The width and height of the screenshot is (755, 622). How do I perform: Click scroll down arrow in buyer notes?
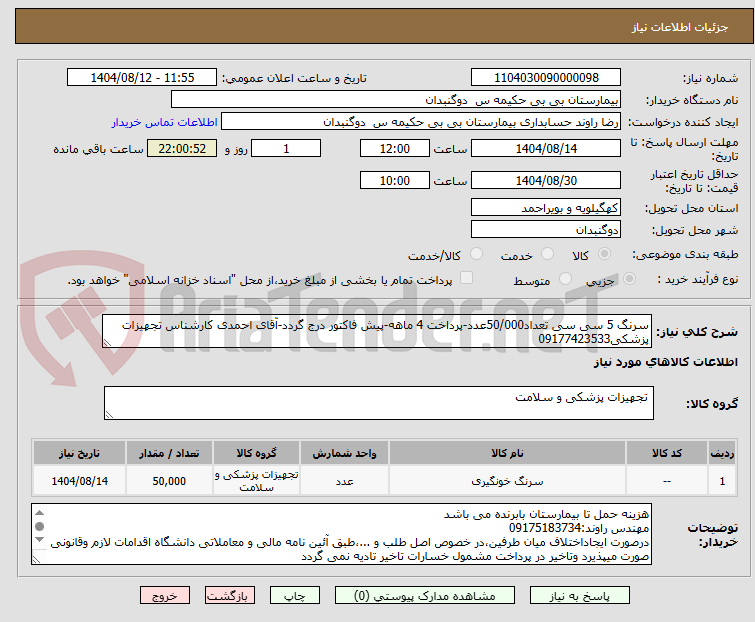tap(40, 540)
